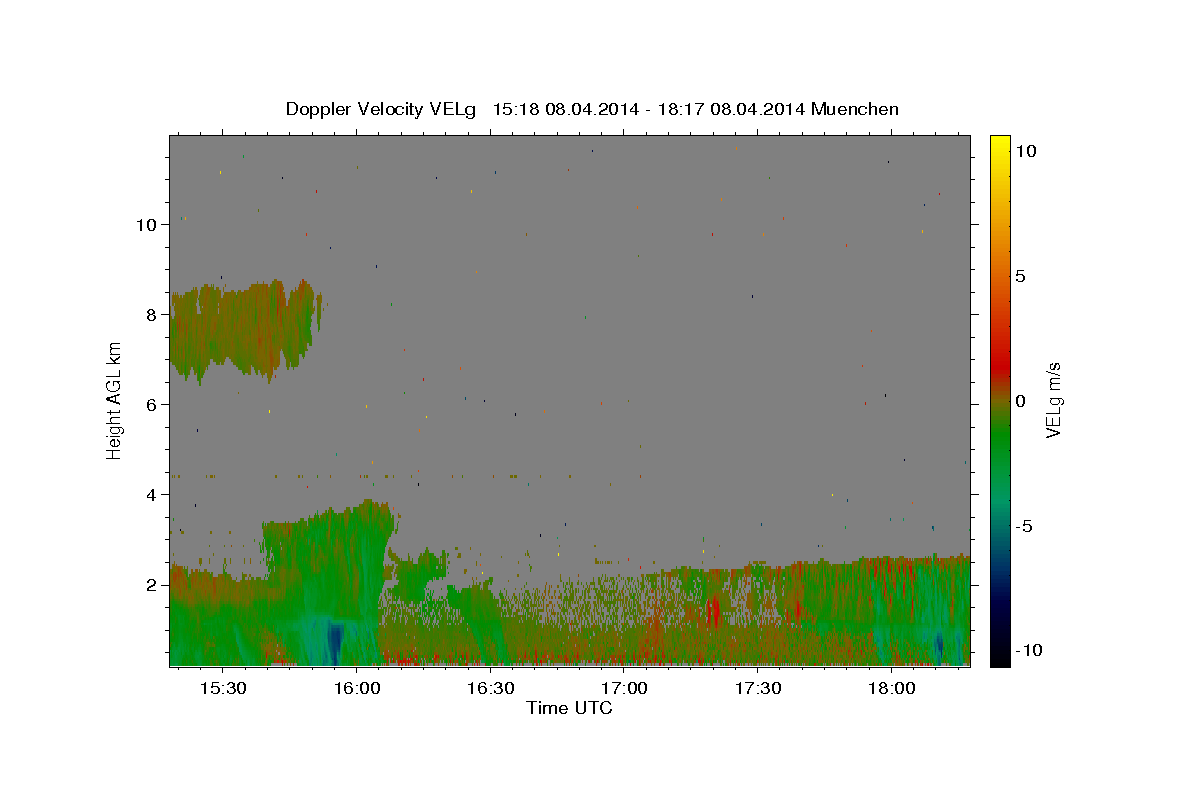
Task: Click the 17:30 time tick label
Action: (758, 688)
